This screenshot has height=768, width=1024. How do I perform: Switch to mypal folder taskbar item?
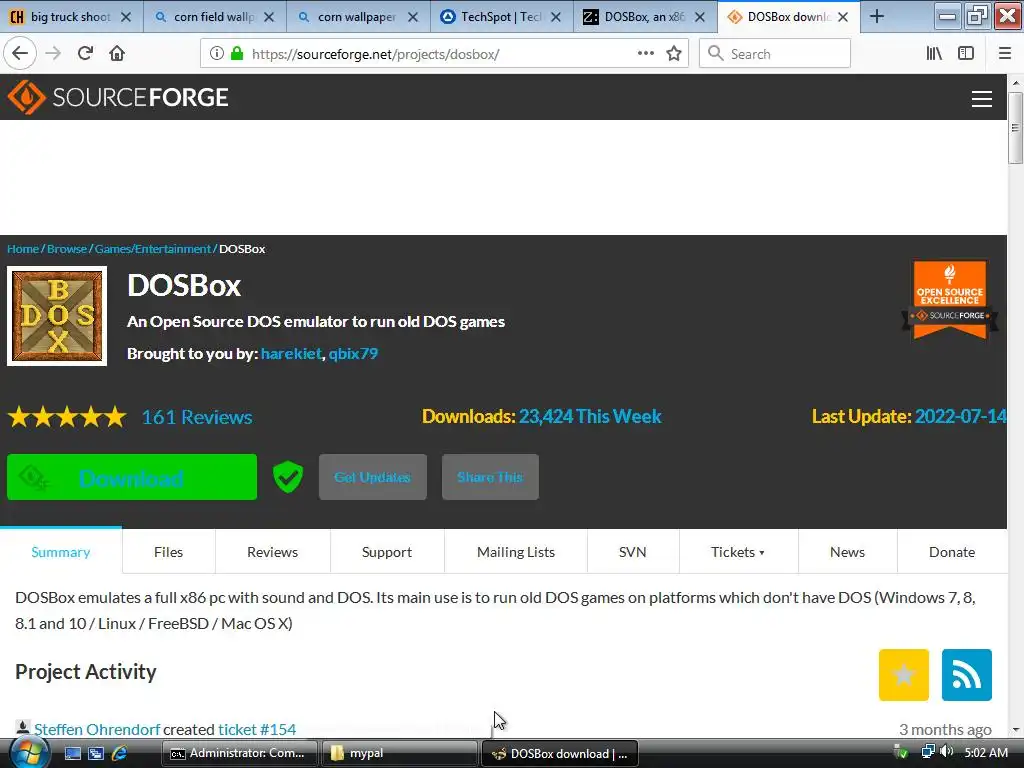pos(400,753)
